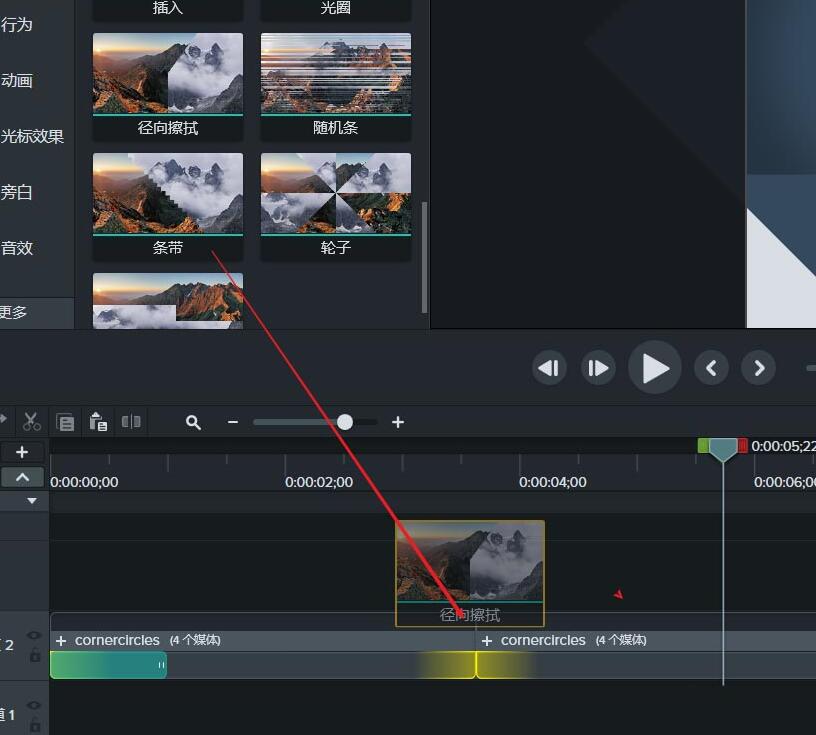Lock track 2 using the lock icon
Viewport: 816px width, 735px height.
[35, 653]
